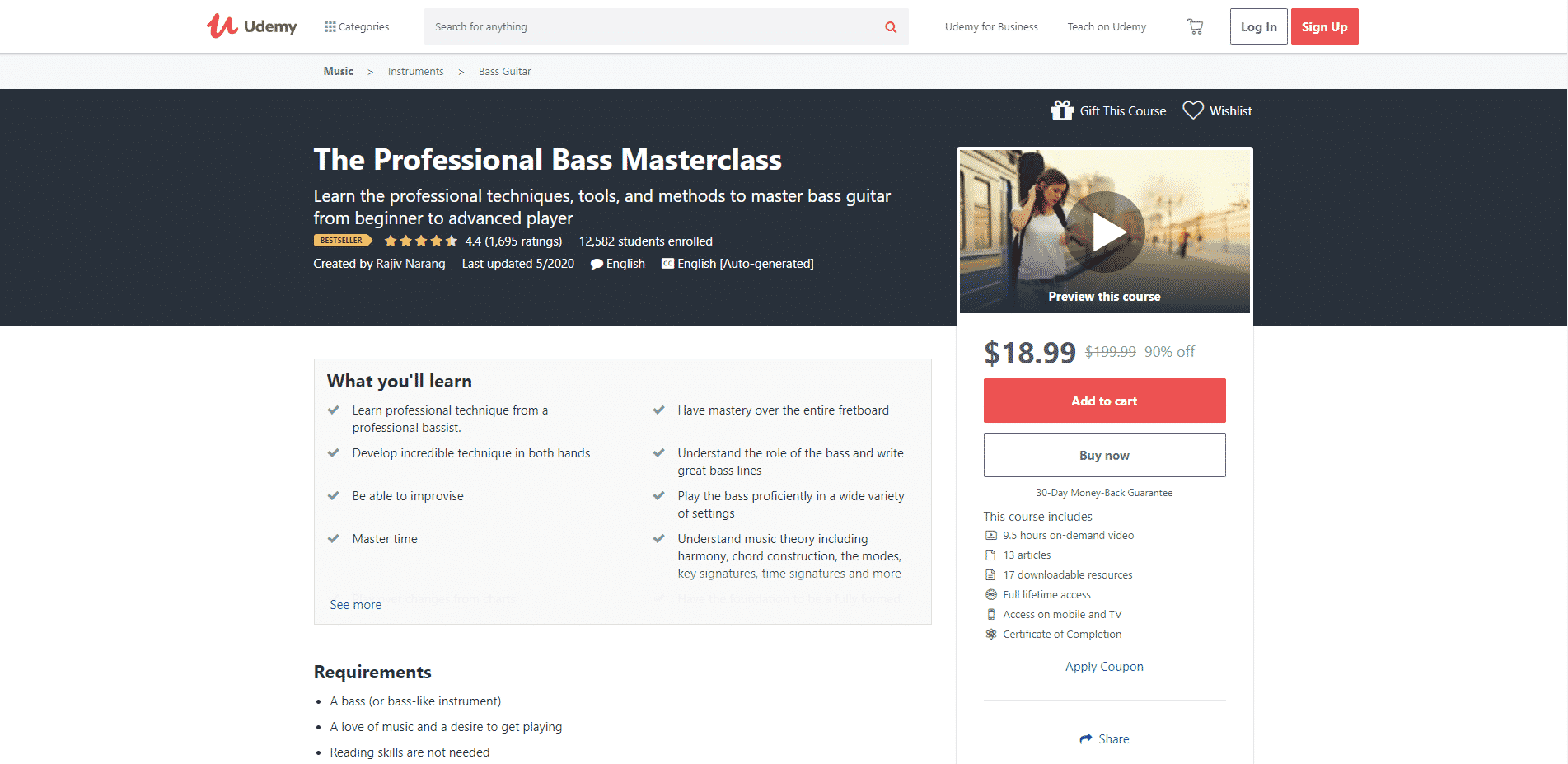Click the English language speech bubble icon
Viewport: 1568px width, 764px height.
click(597, 264)
